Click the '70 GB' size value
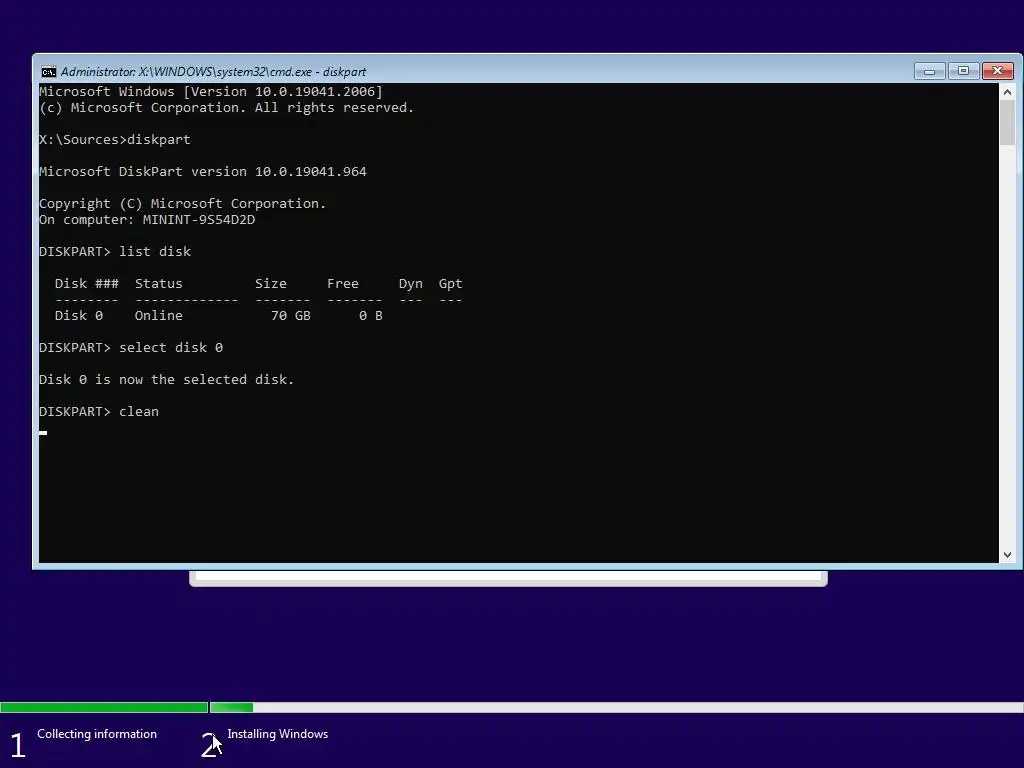1024x768 pixels. (291, 315)
